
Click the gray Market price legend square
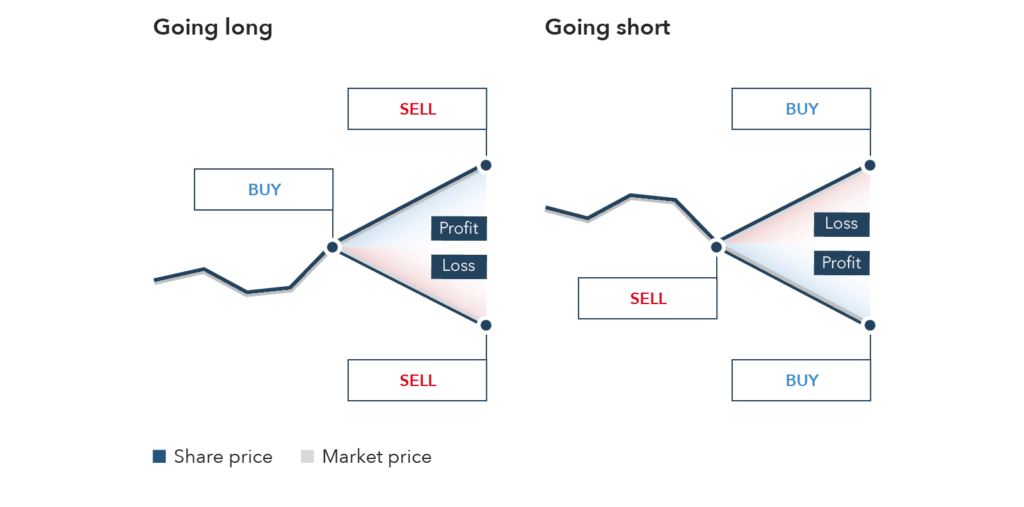307,457
